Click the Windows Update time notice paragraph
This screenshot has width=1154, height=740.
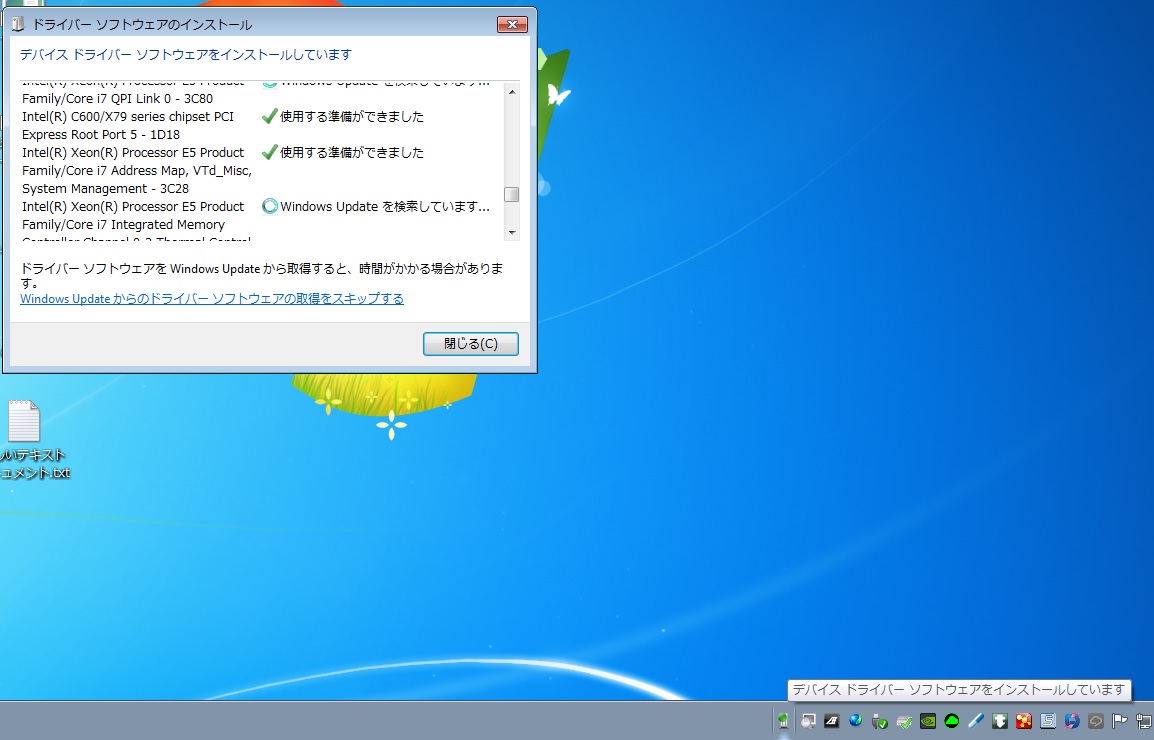(261, 275)
